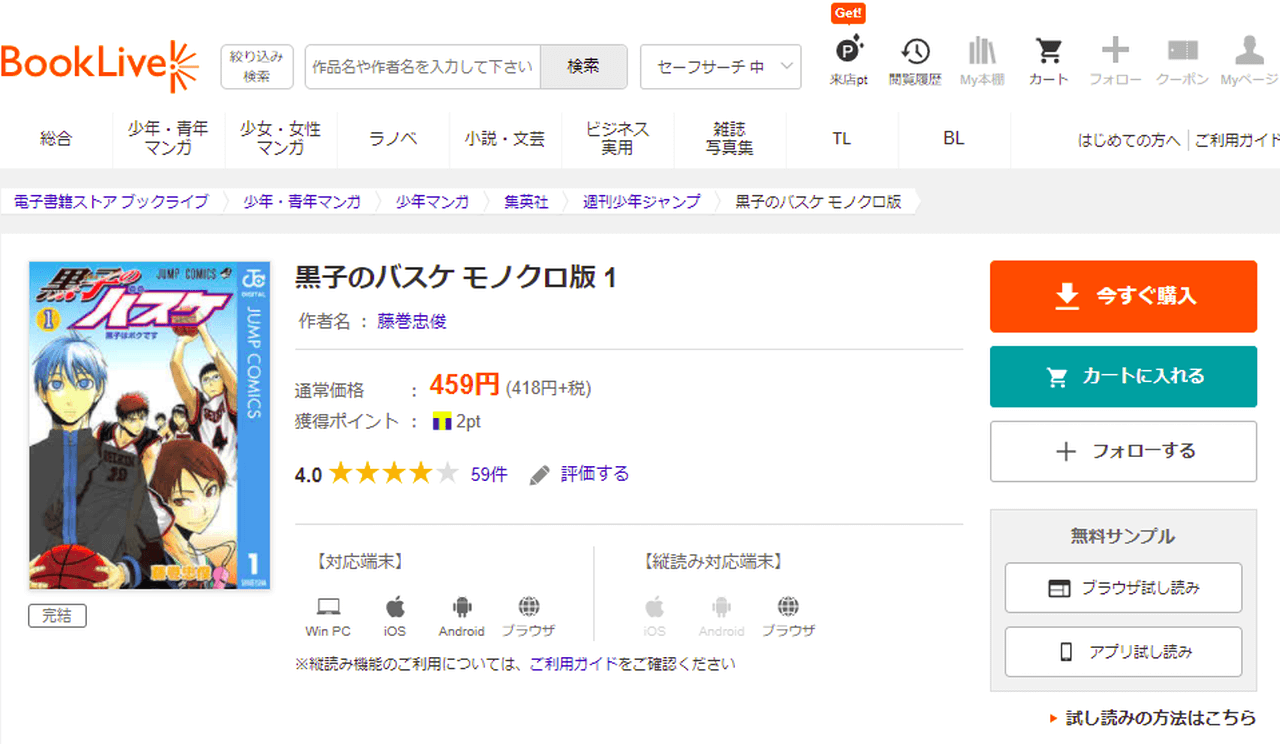Open My本棚 bookshelf icon

tap(982, 59)
